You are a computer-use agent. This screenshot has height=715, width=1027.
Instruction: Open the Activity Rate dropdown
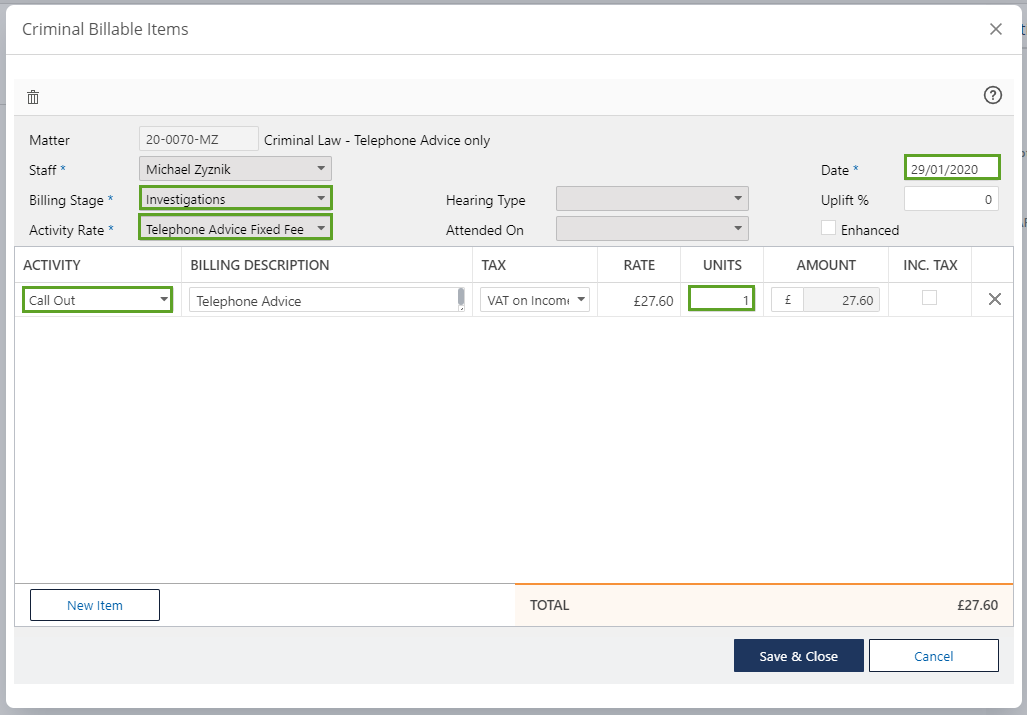pyautogui.click(x=235, y=229)
